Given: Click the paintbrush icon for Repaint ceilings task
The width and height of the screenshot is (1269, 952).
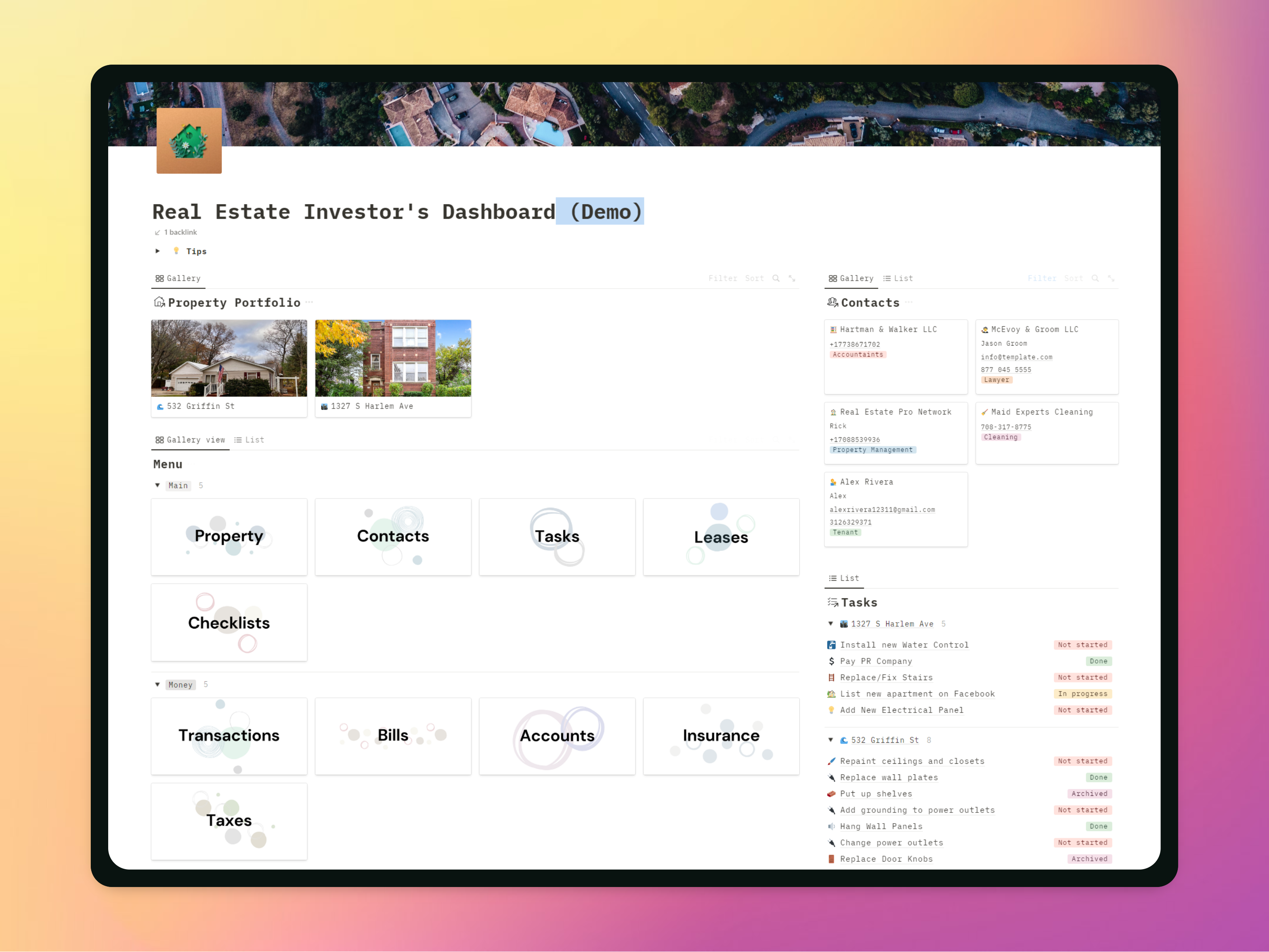Looking at the screenshot, I should pos(831,761).
